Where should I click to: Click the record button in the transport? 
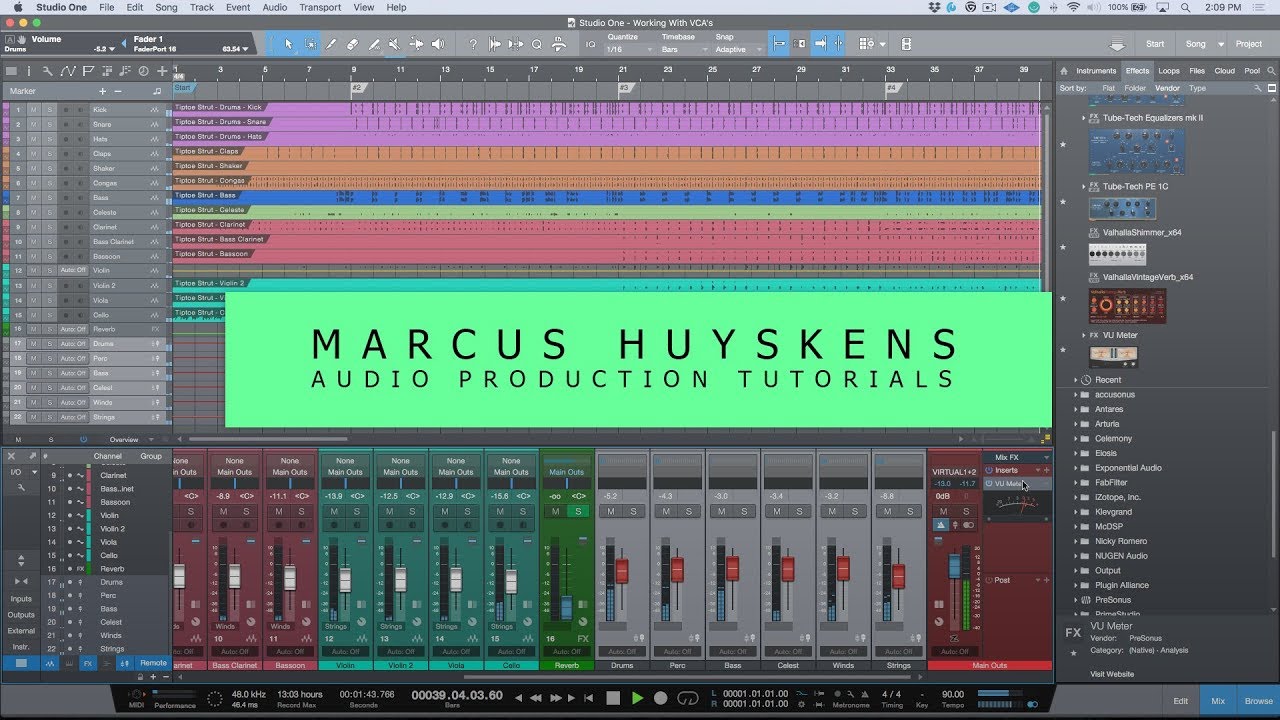[661, 698]
